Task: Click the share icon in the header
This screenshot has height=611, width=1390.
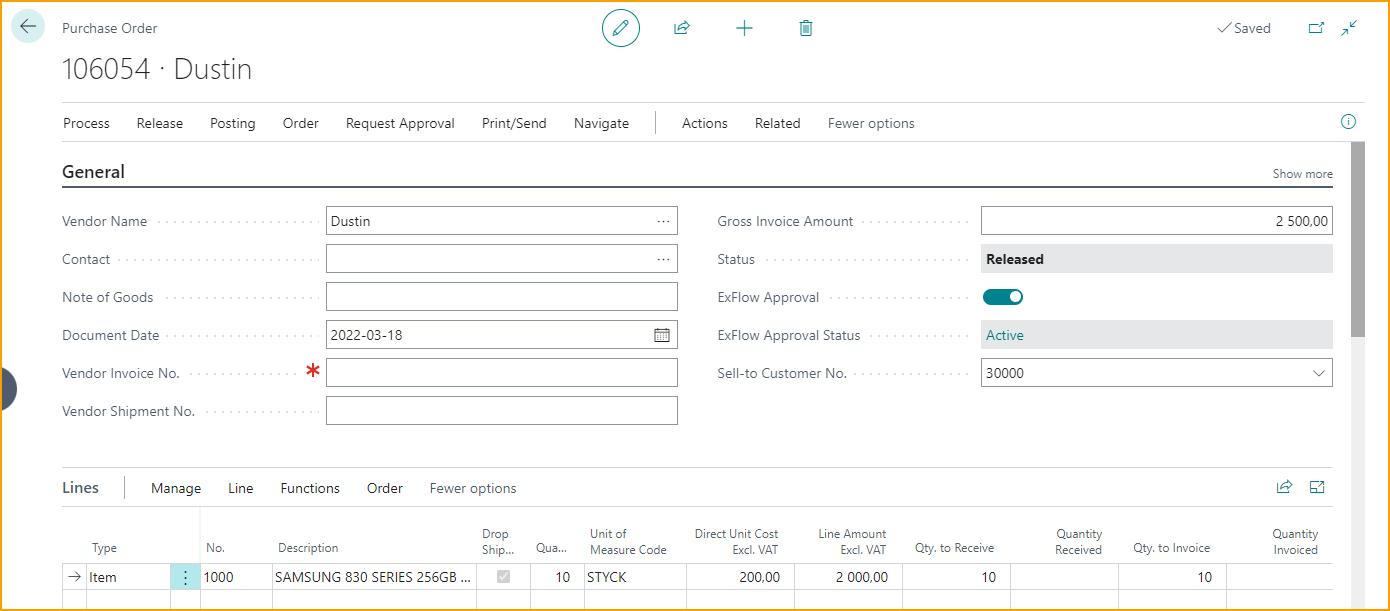Action: pyautogui.click(x=682, y=28)
